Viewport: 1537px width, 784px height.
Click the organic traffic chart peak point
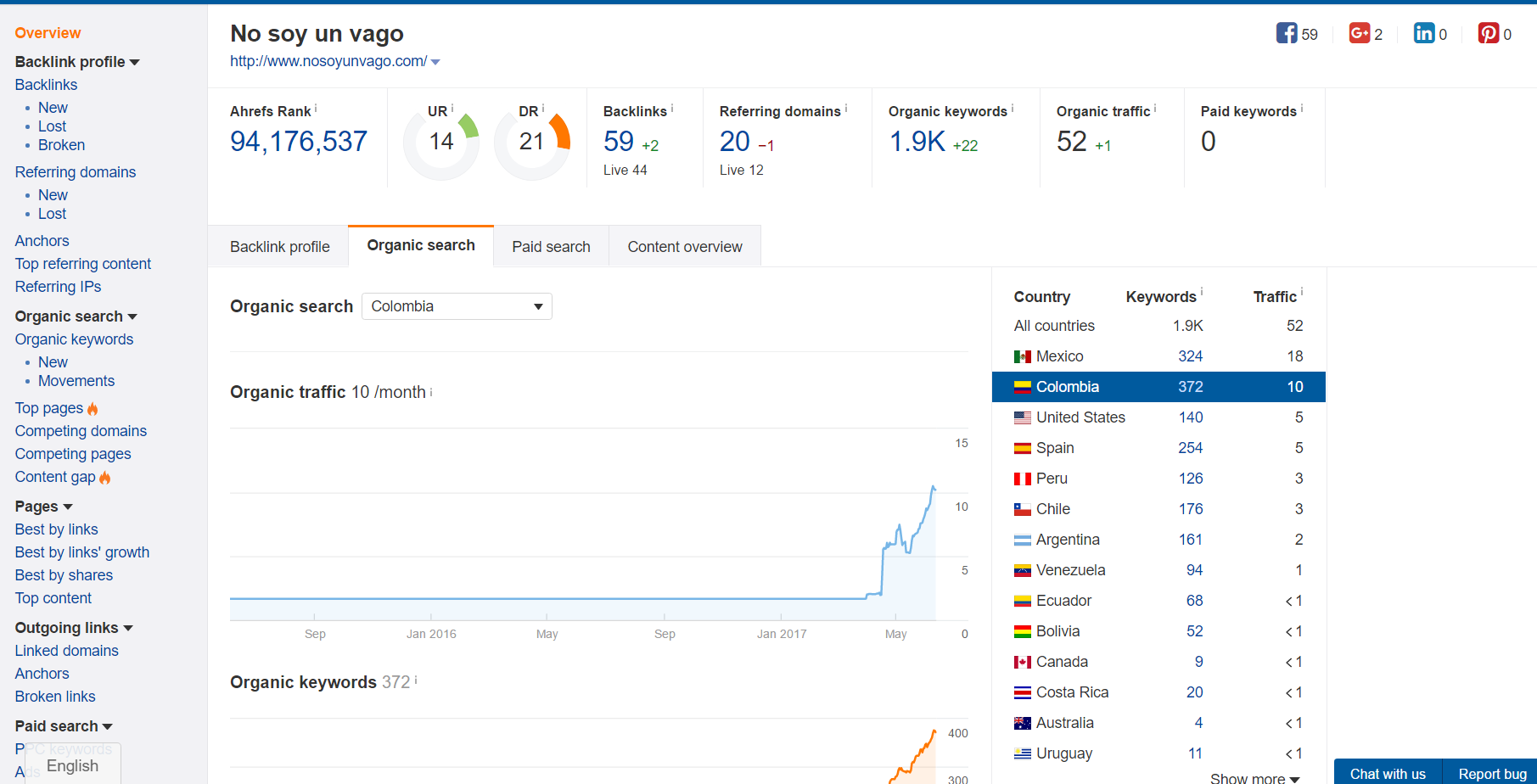pyautogui.click(x=934, y=487)
